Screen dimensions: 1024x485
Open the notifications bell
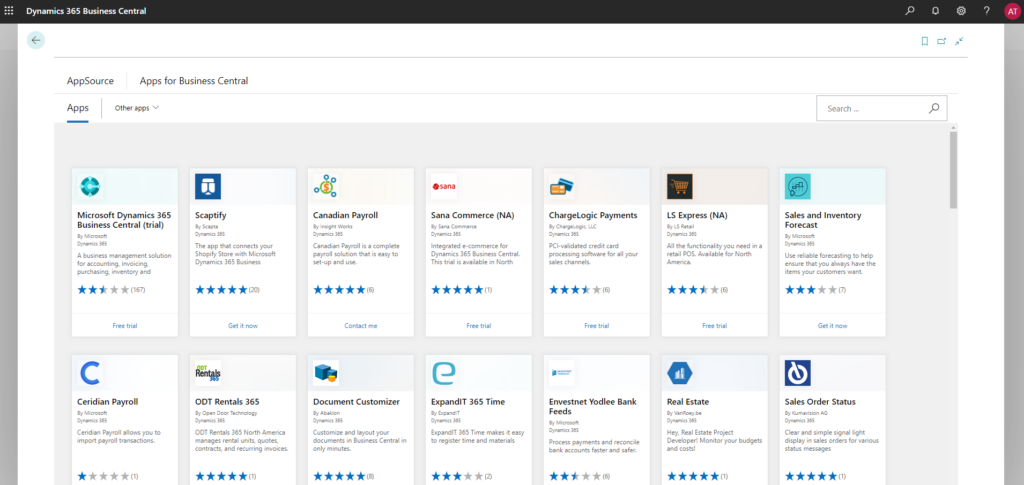936,11
